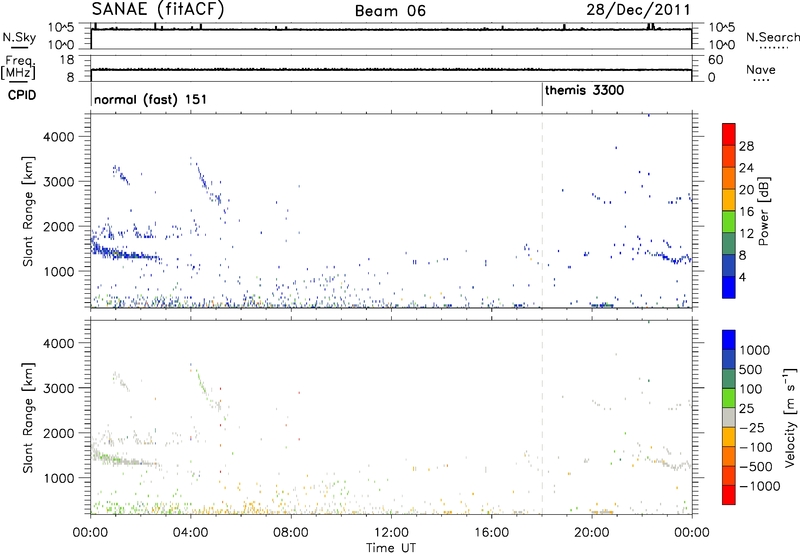
Task: Click the blue 4–8 dB Power colorbar segment
Action: coord(729,266)
